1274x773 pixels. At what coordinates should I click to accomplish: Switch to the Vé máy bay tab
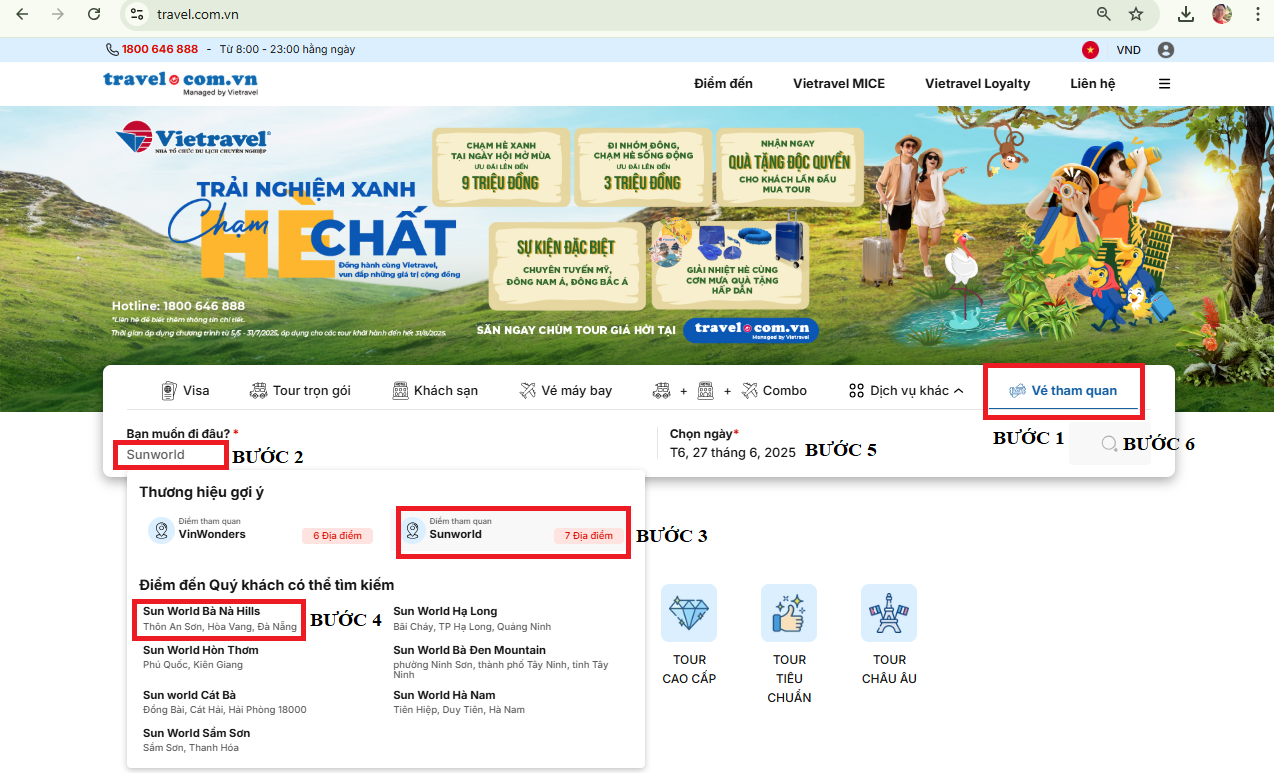point(566,390)
